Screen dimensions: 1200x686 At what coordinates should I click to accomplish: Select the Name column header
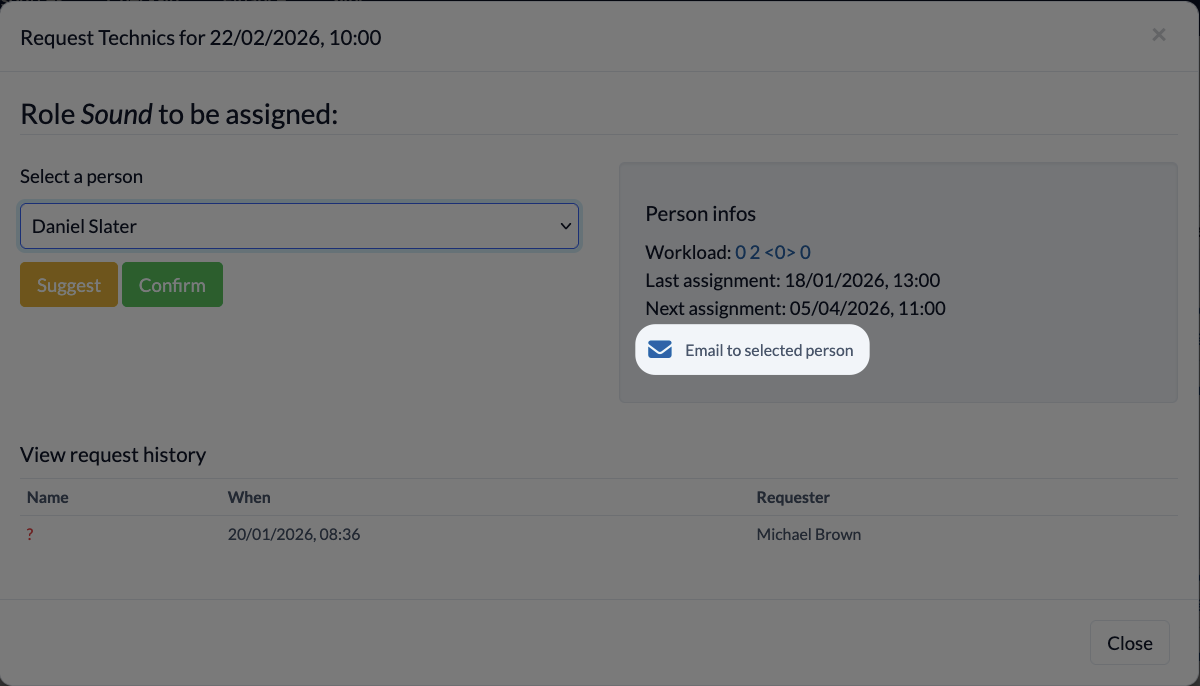pyautogui.click(x=48, y=497)
